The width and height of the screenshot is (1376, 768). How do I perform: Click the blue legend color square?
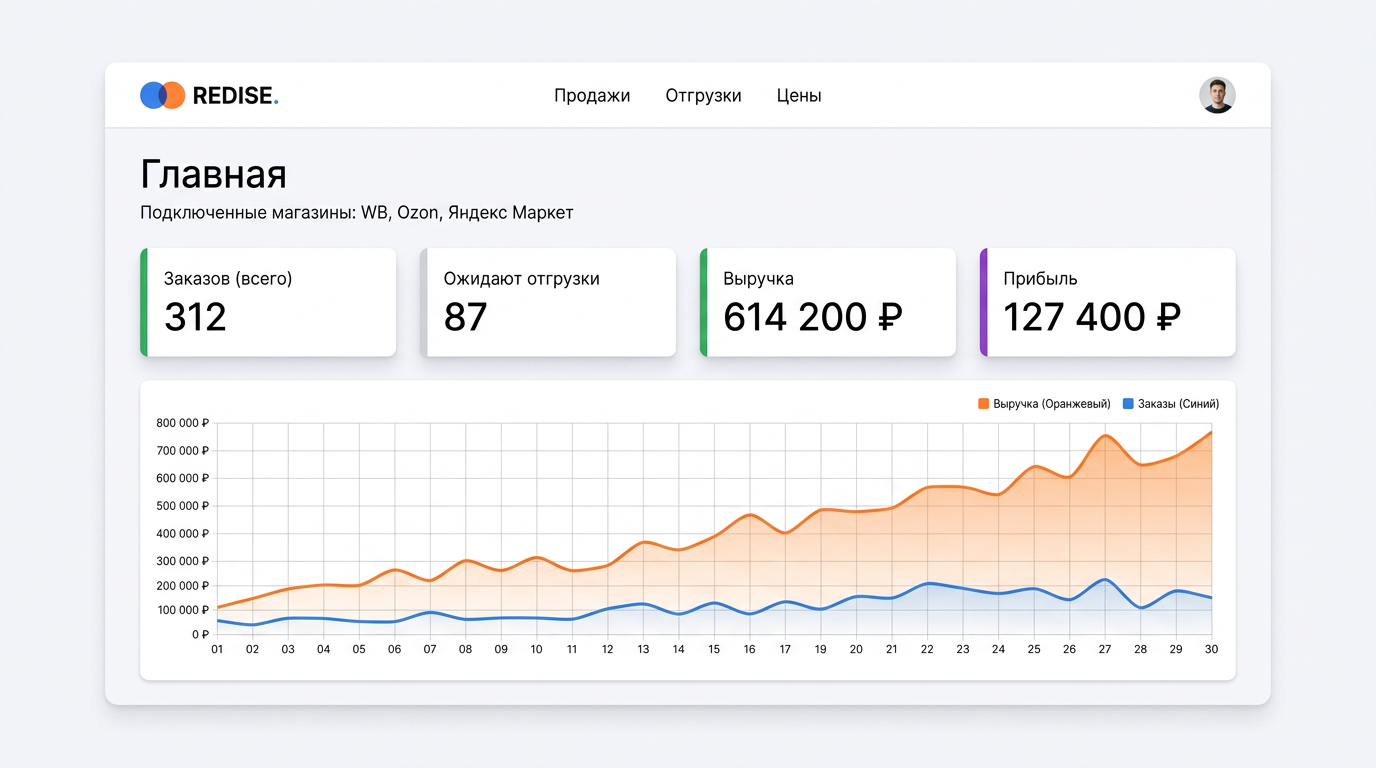pyautogui.click(x=1128, y=404)
